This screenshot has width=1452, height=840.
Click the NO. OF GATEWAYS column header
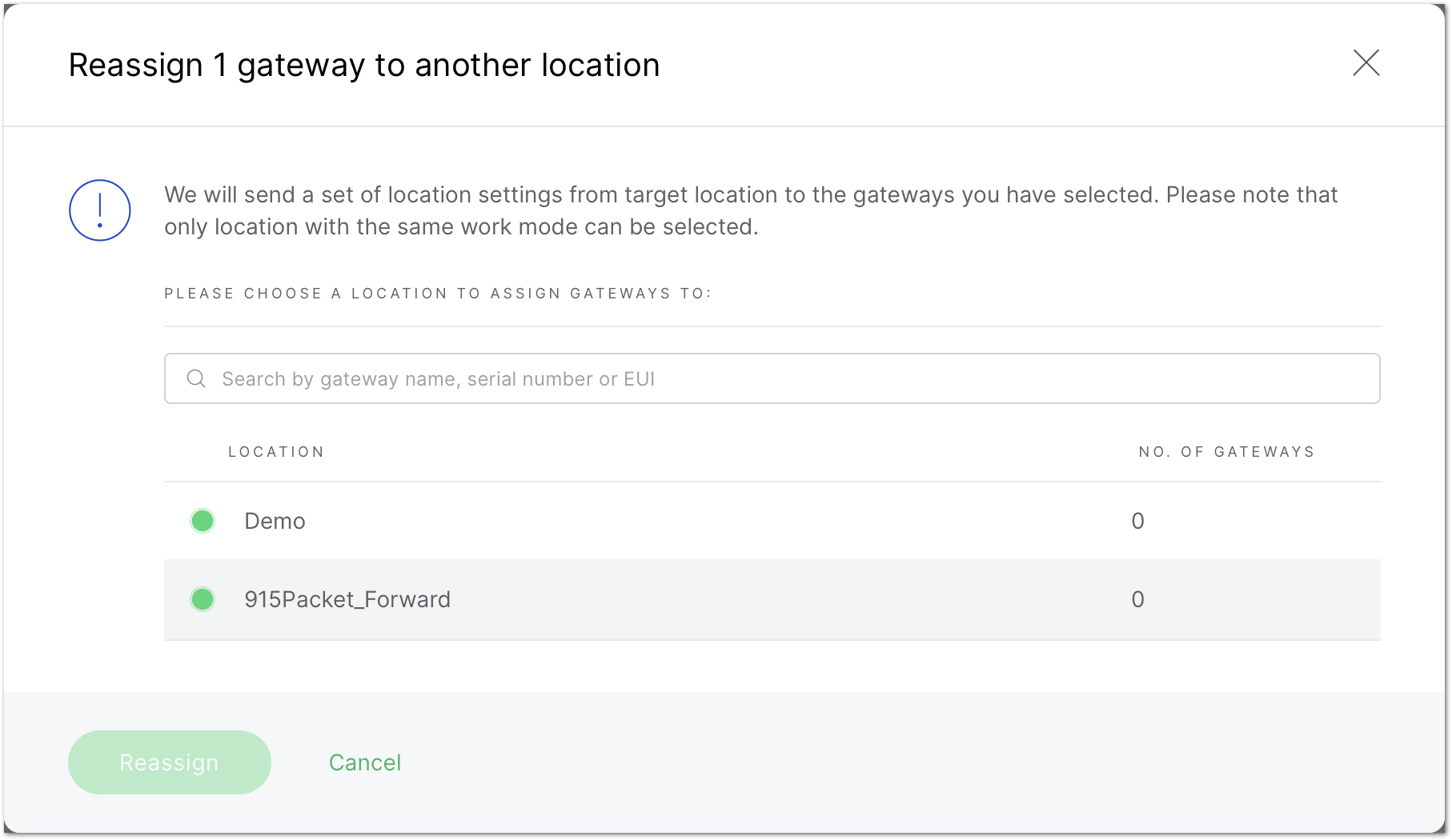pyautogui.click(x=1225, y=451)
